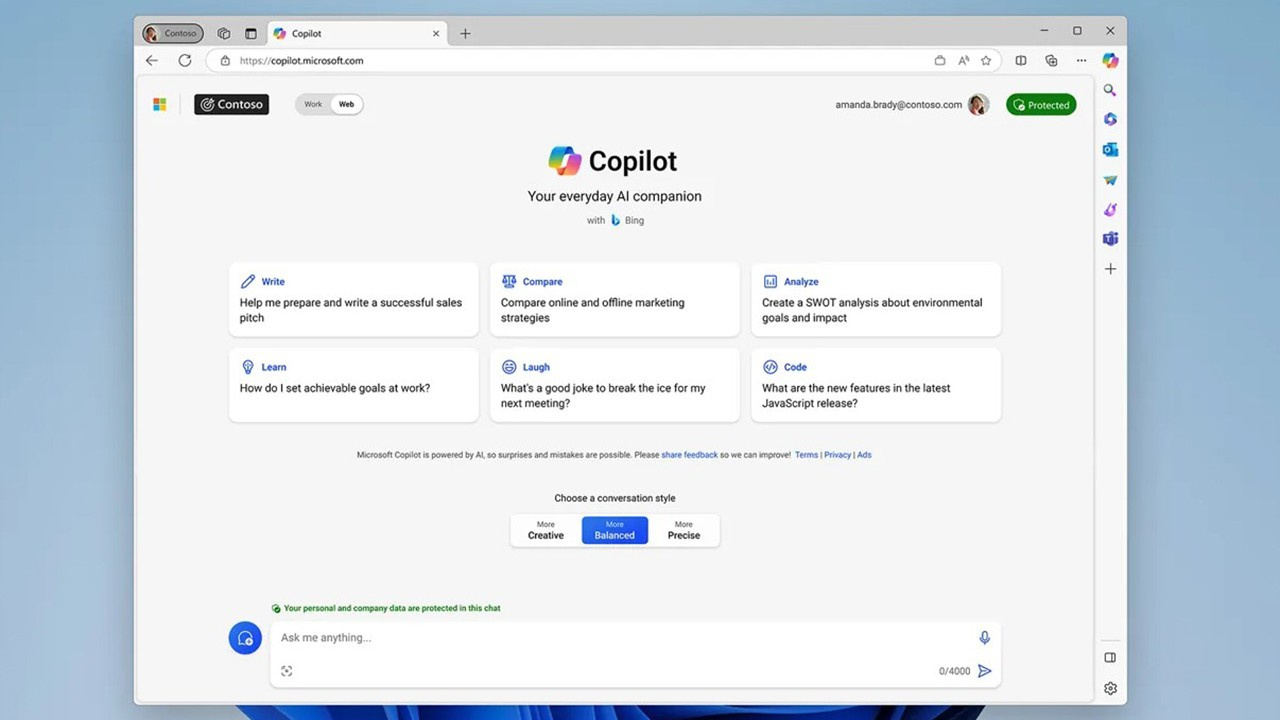Click the data protected notice text
The height and width of the screenshot is (720, 1280).
(392, 608)
